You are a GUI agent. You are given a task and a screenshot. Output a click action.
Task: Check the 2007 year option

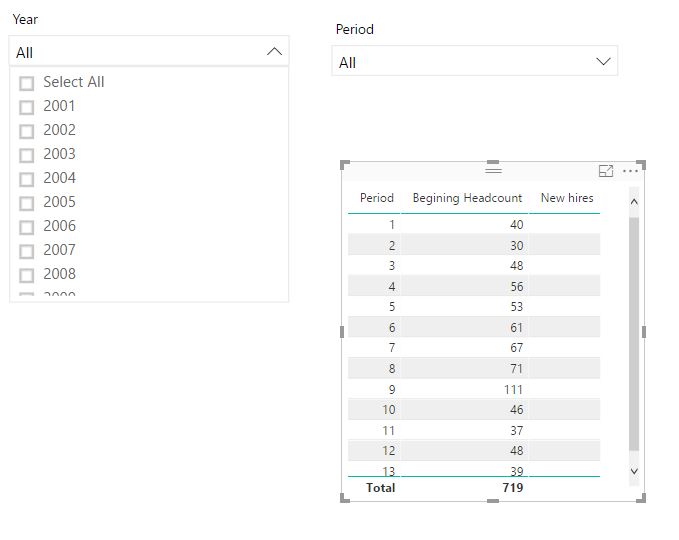26,251
